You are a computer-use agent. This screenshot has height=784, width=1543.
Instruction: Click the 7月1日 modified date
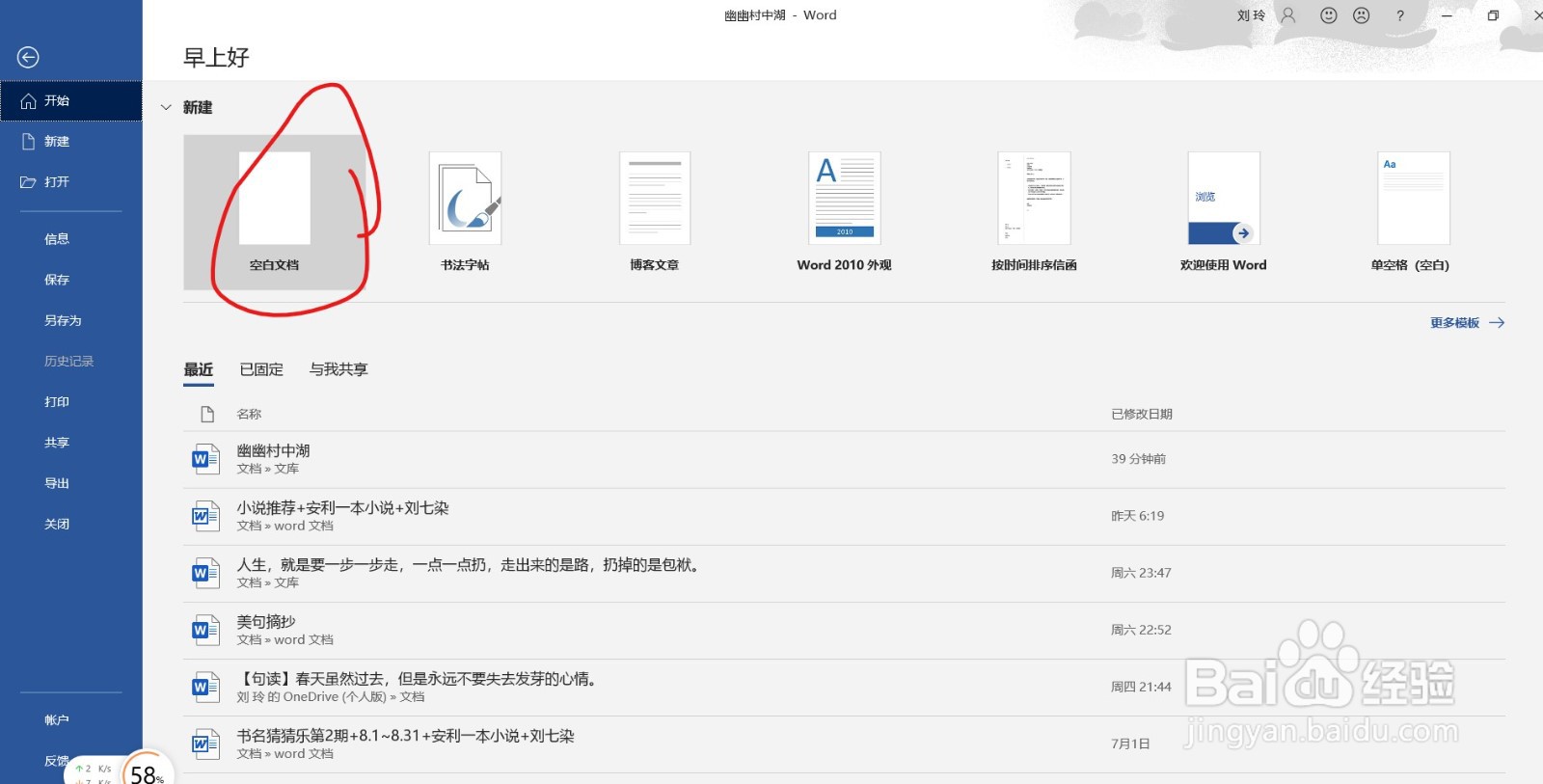click(x=1130, y=743)
